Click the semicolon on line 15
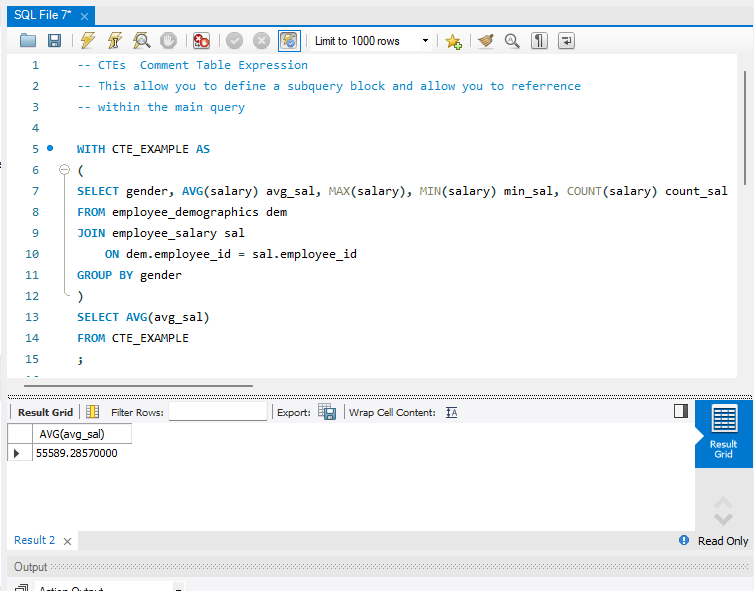Image resolution: width=754 pixels, height=591 pixels. tap(80, 360)
